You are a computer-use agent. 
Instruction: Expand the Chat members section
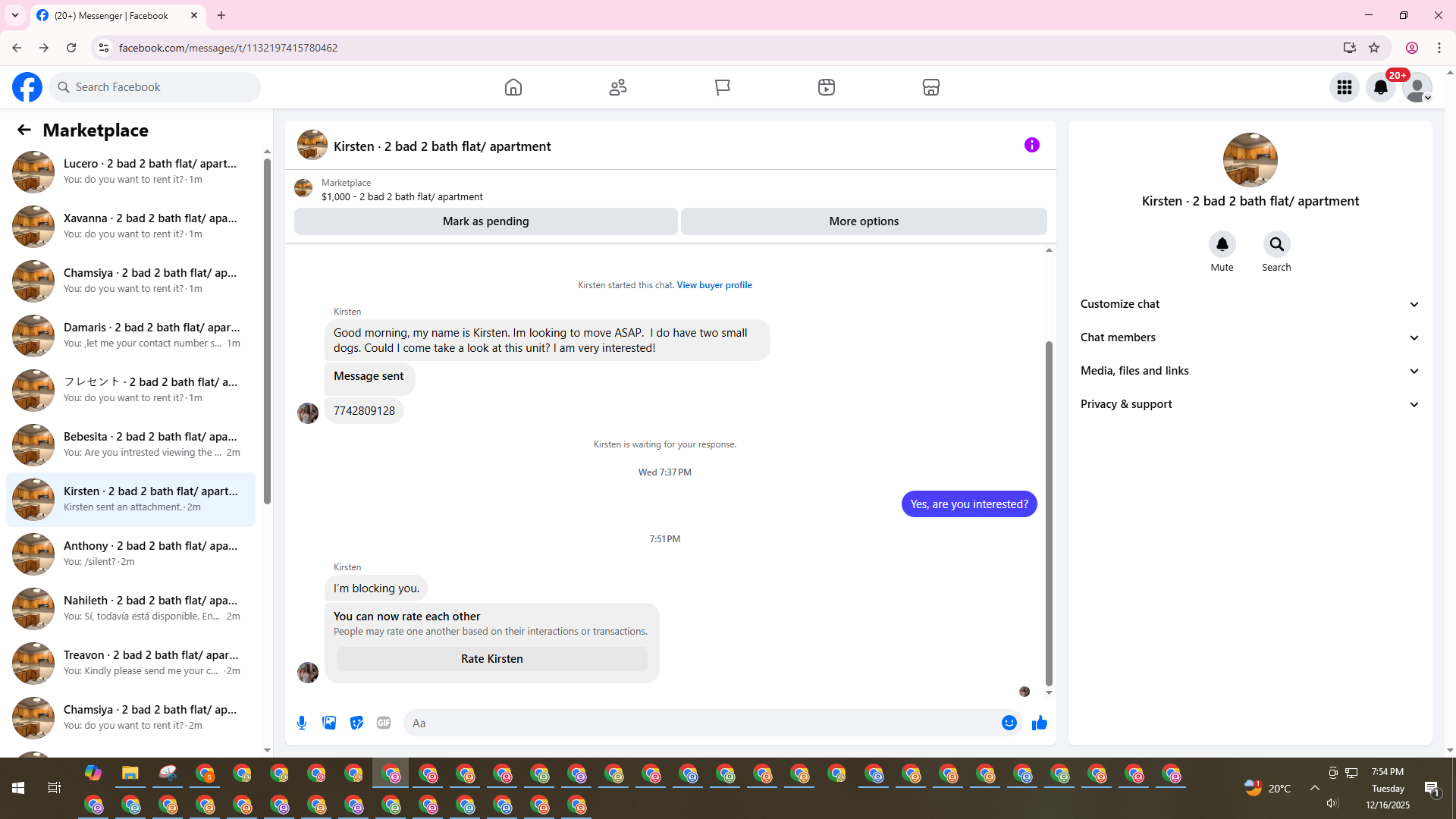(x=1250, y=337)
